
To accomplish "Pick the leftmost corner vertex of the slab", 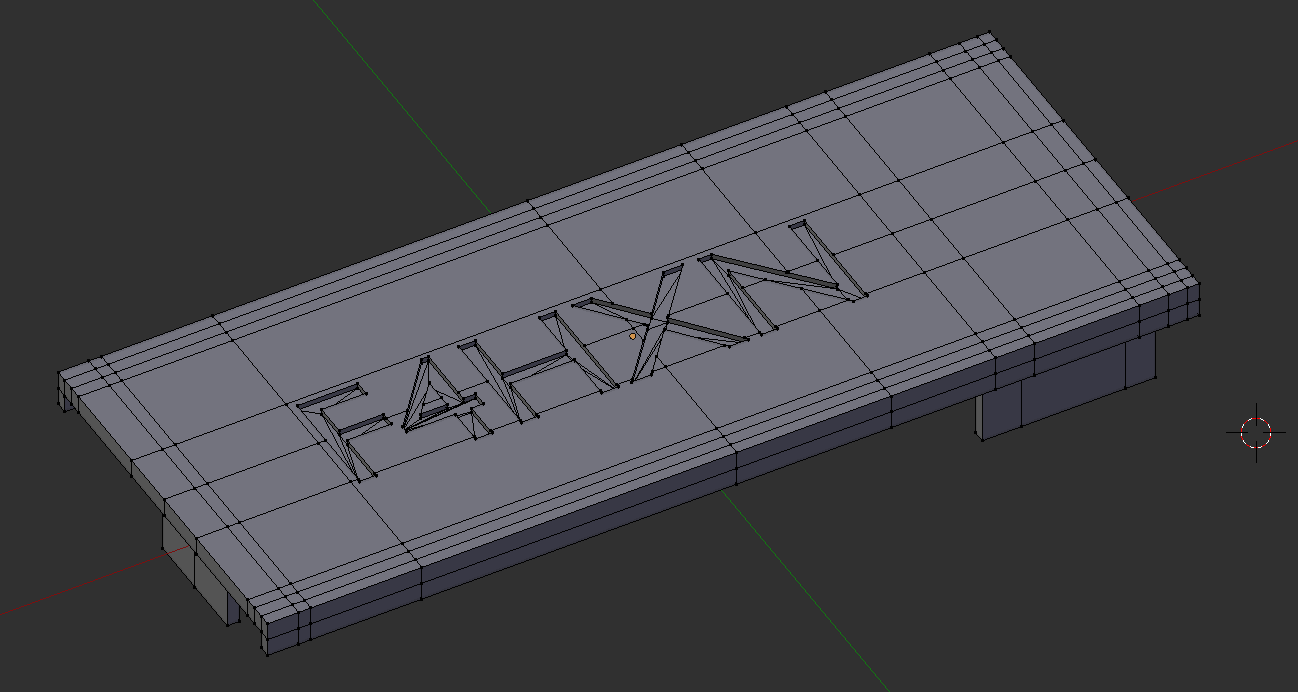I will [59, 376].
